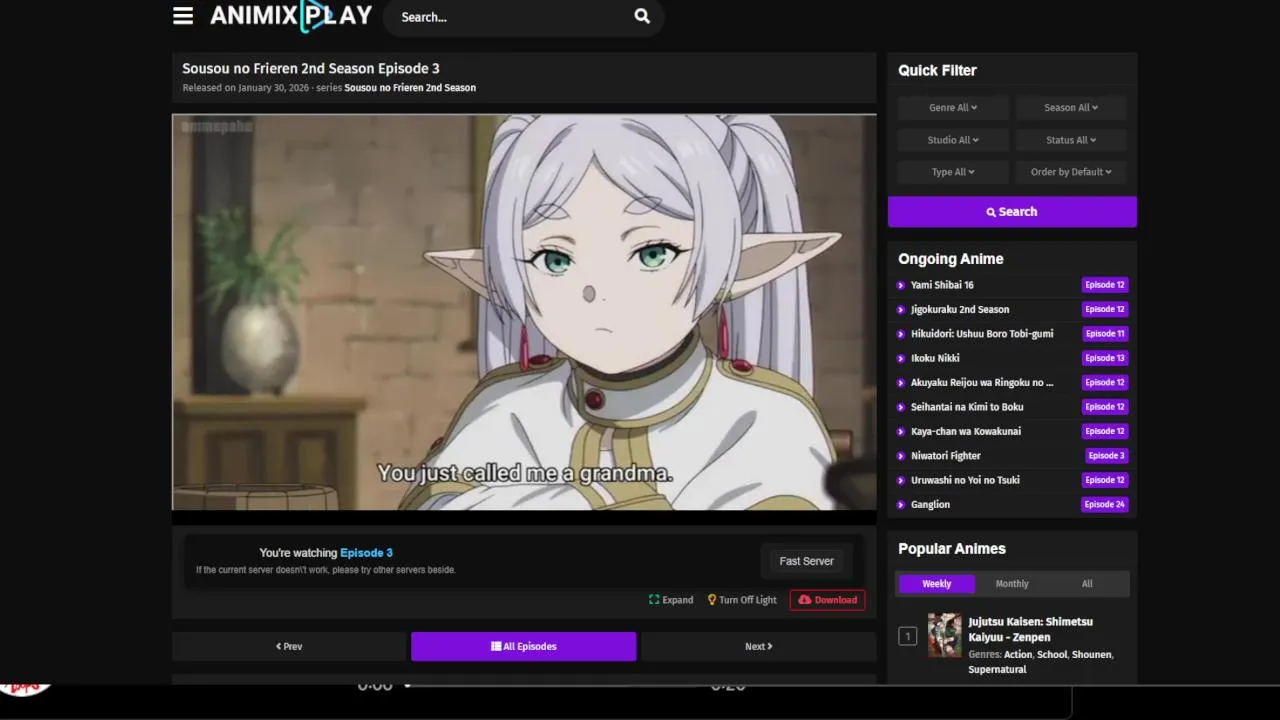The image size is (1280, 720).
Task: Click Ikoku Nikki Episode 13 badge
Action: (x=1105, y=358)
